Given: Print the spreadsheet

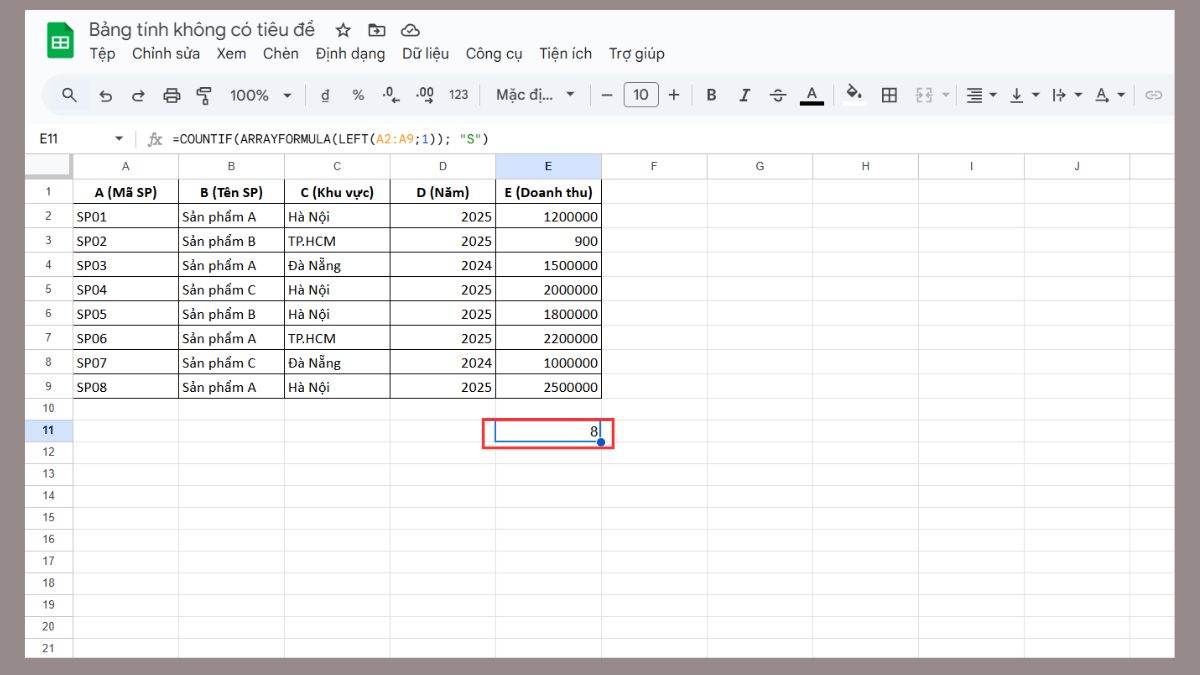Looking at the screenshot, I should pyautogui.click(x=171, y=95).
